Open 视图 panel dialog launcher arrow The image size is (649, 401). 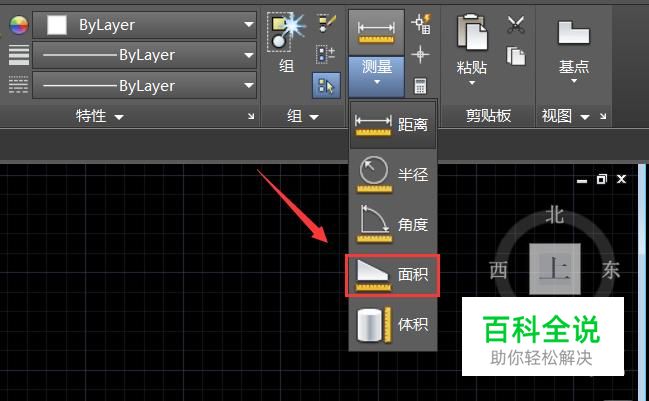click(603, 116)
